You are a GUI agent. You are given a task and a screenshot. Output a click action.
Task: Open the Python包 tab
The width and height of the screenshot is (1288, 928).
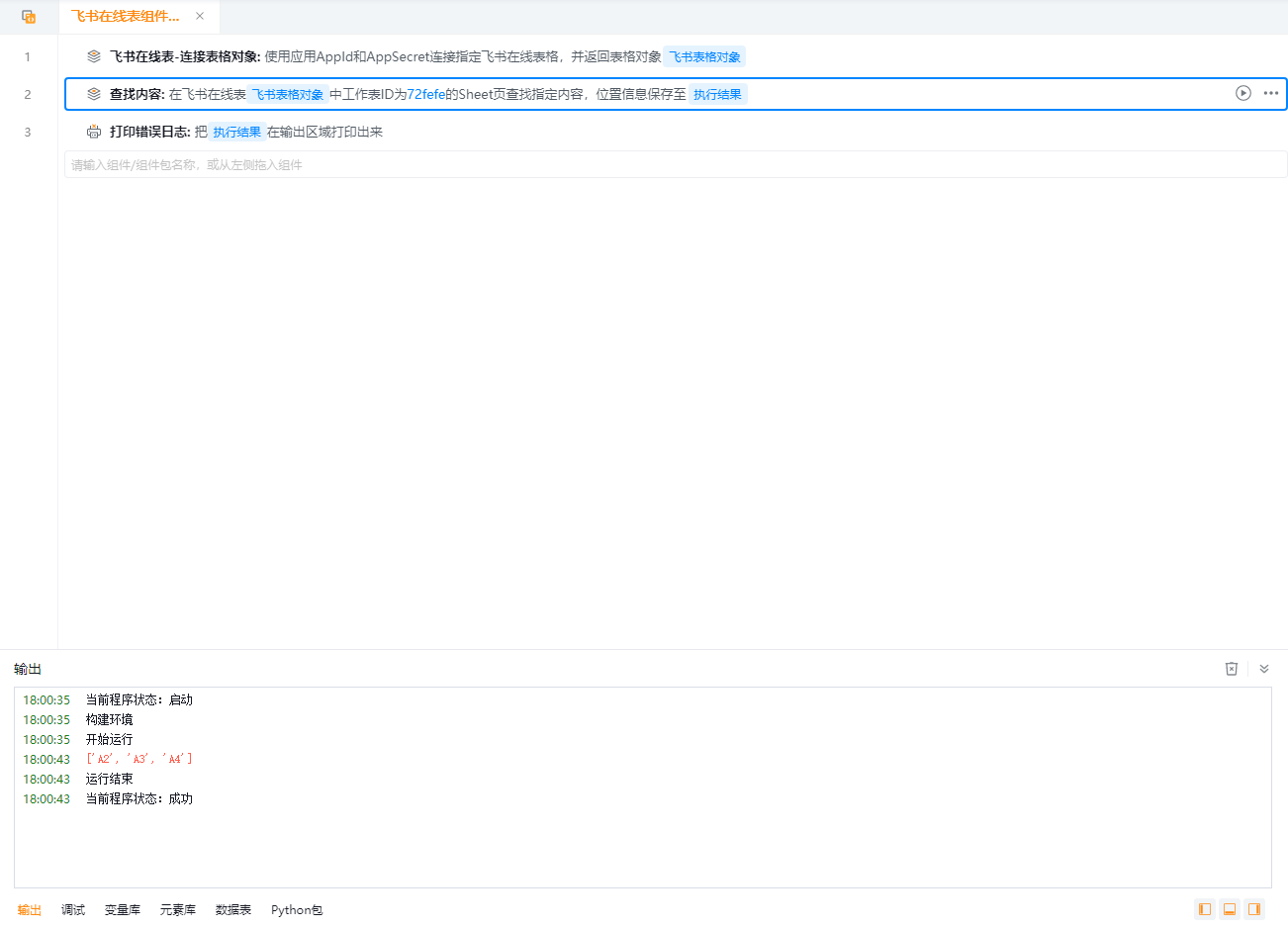click(297, 910)
